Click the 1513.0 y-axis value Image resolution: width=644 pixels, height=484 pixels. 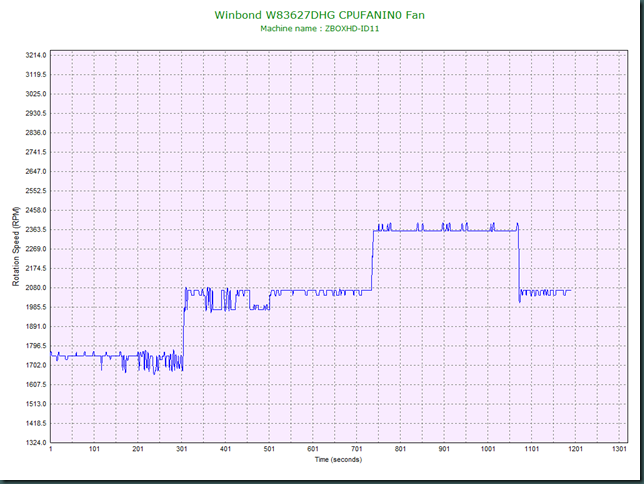tap(36, 404)
